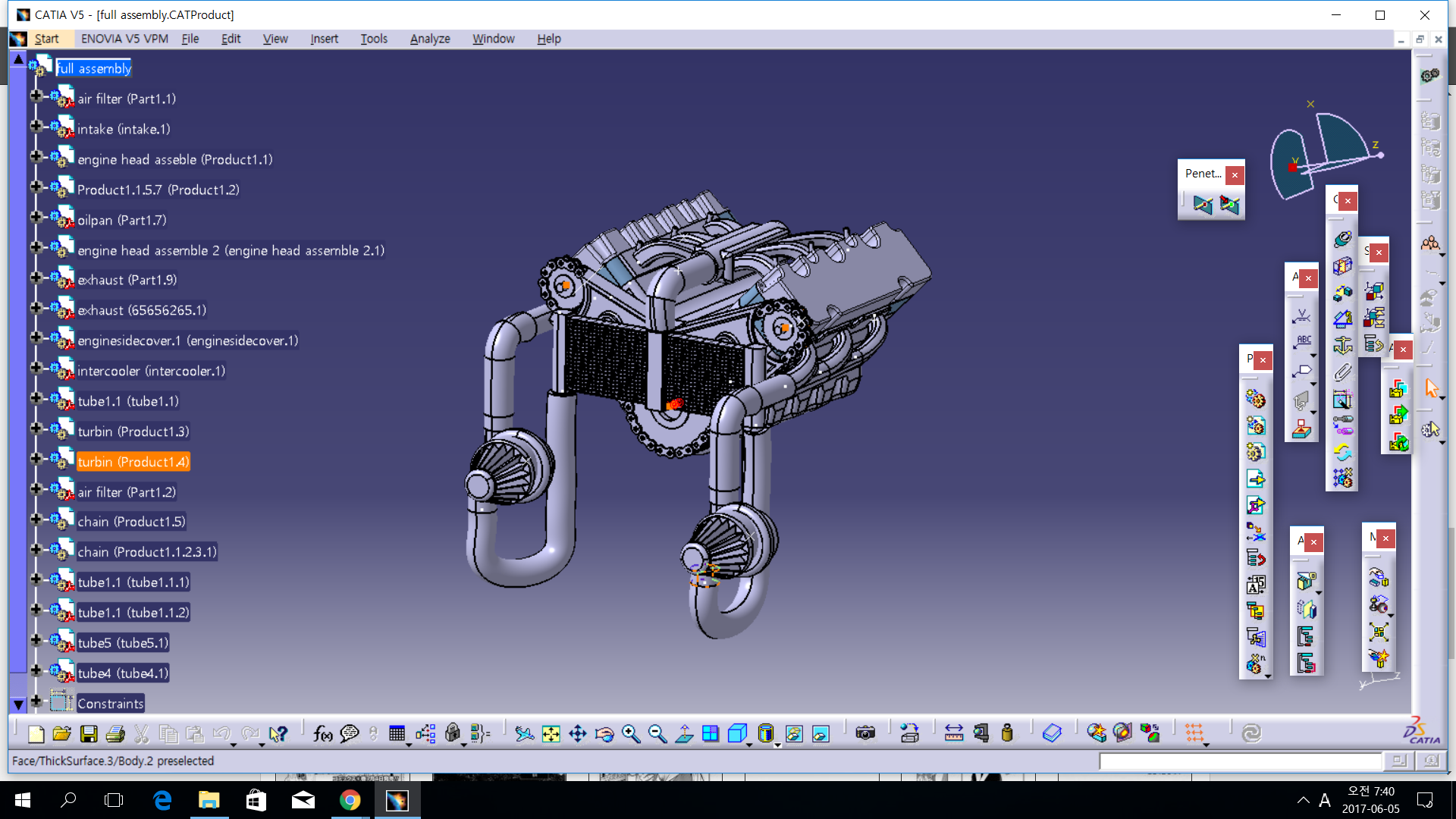Click the power input command field
Image resolution: width=1456 pixels, height=819 pixels.
pos(1241,761)
